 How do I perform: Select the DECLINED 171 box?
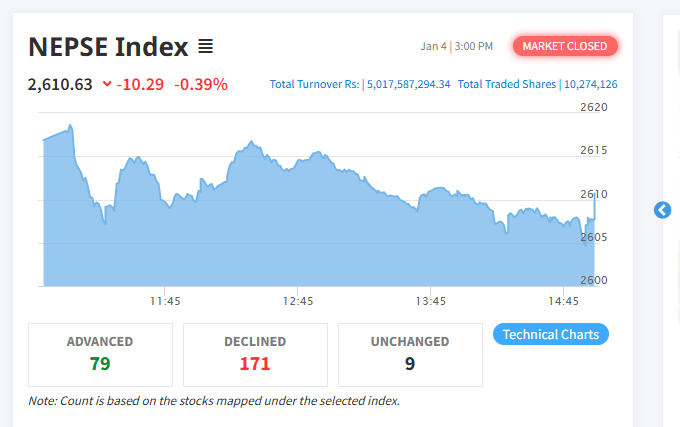[x=255, y=355]
